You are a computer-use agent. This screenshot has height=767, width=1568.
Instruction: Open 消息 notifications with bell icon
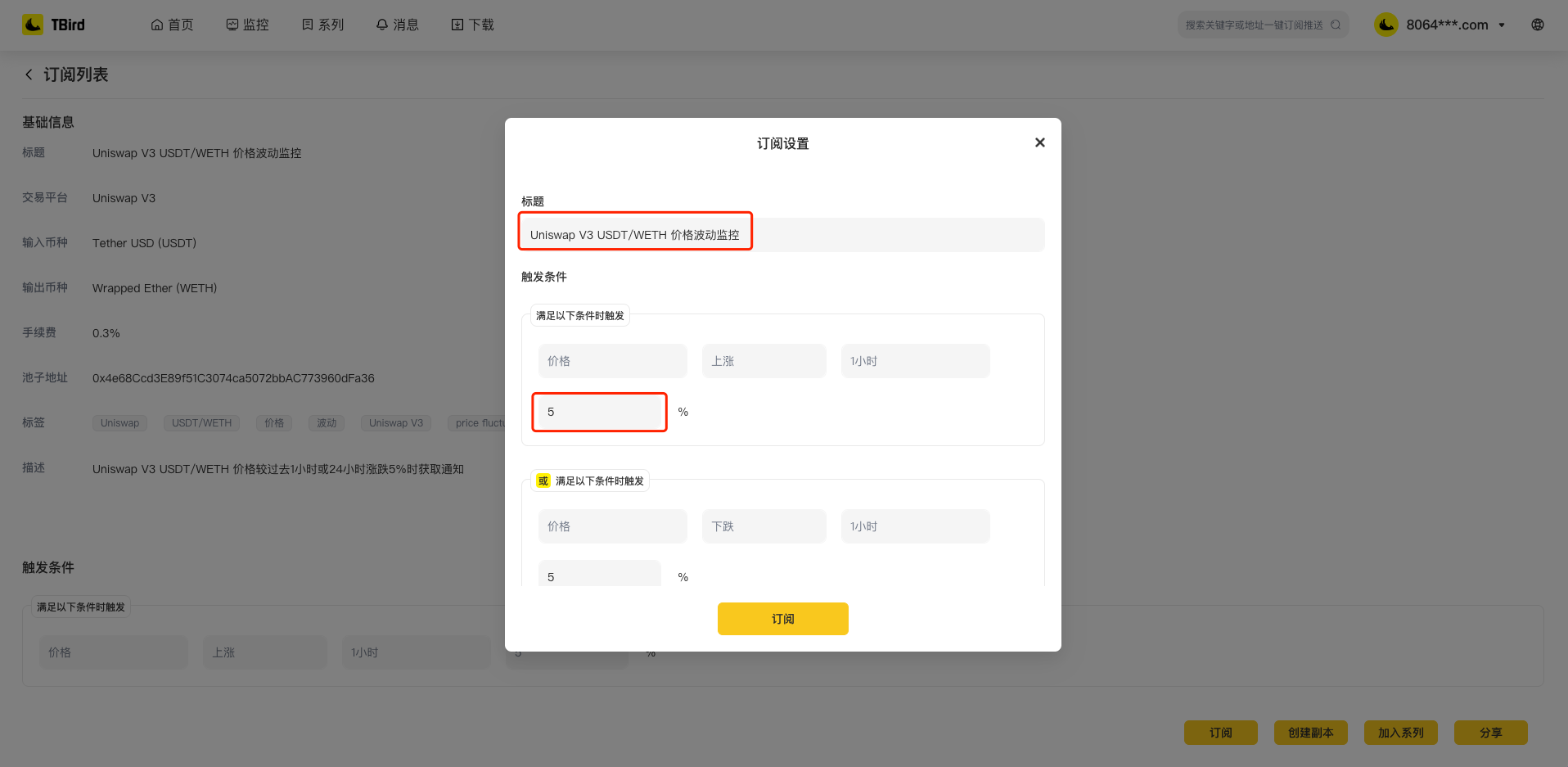(398, 25)
